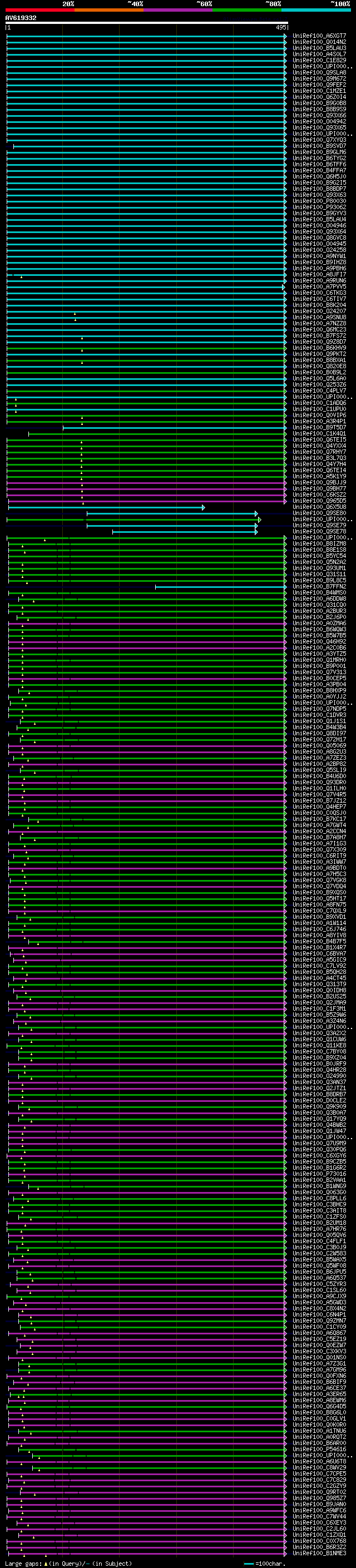This screenshot has height=1568, width=356.
Task: Select the UniRef100_B9SVD7 label
Action: coord(319,146)
